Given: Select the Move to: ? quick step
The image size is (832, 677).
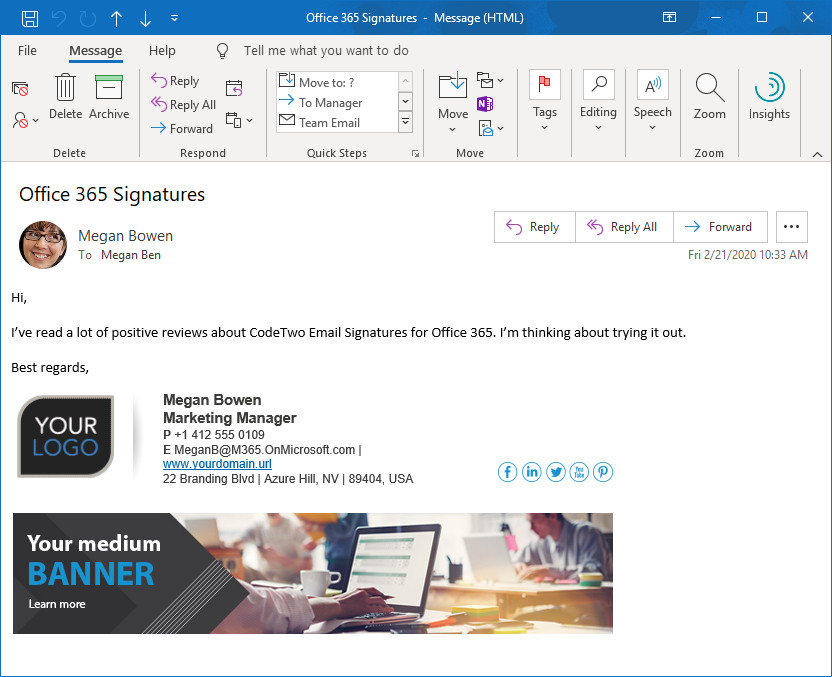Looking at the screenshot, I should pyautogui.click(x=337, y=82).
